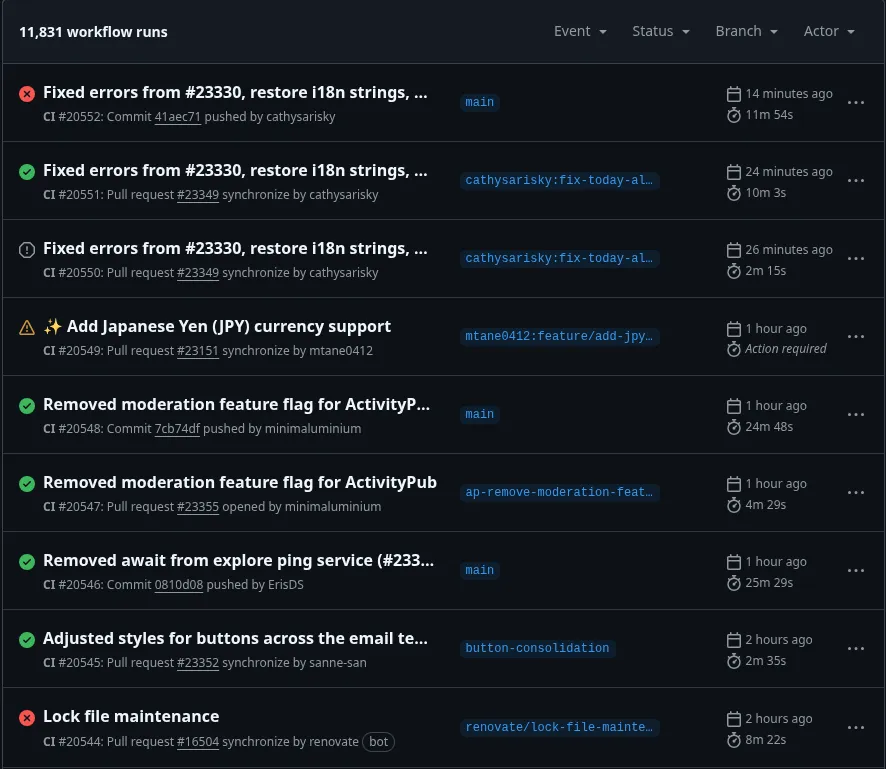Click the warning triangle icon for JPY run
Viewport: 886px width, 769px height.
(27, 328)
